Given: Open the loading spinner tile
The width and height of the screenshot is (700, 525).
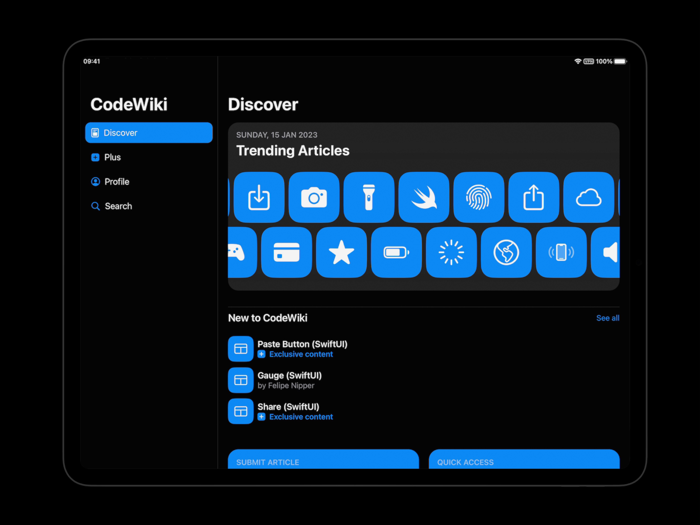Looking at the screenshot, I should click(451, 252).
